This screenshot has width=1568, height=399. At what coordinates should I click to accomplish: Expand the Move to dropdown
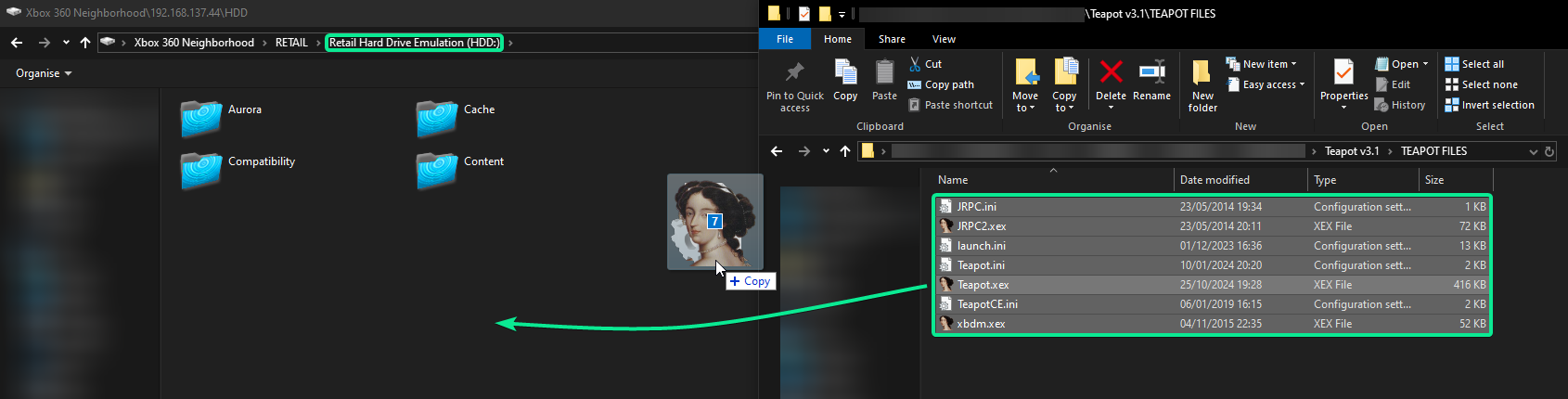1025,109
